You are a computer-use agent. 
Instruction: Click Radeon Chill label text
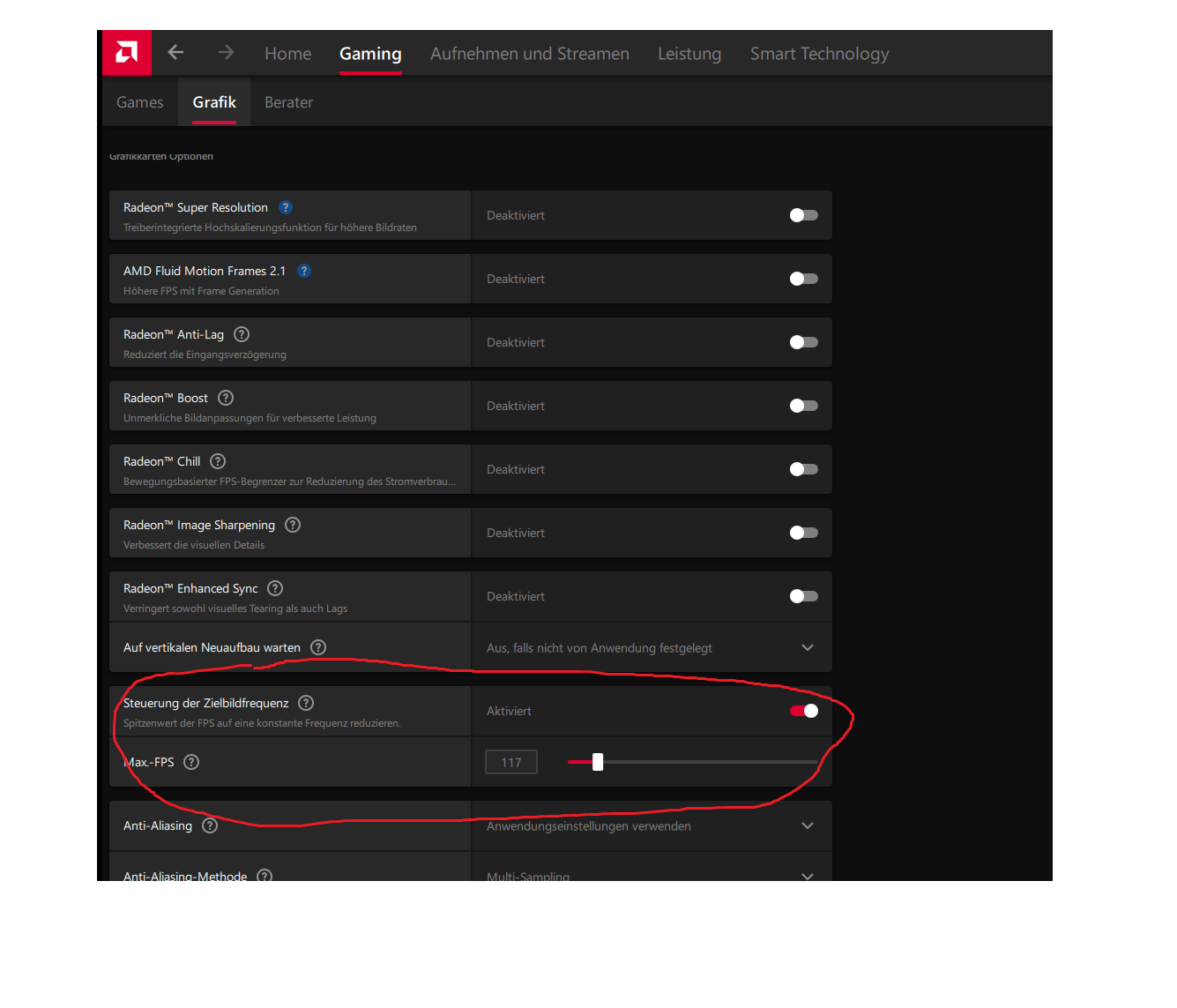162,461
